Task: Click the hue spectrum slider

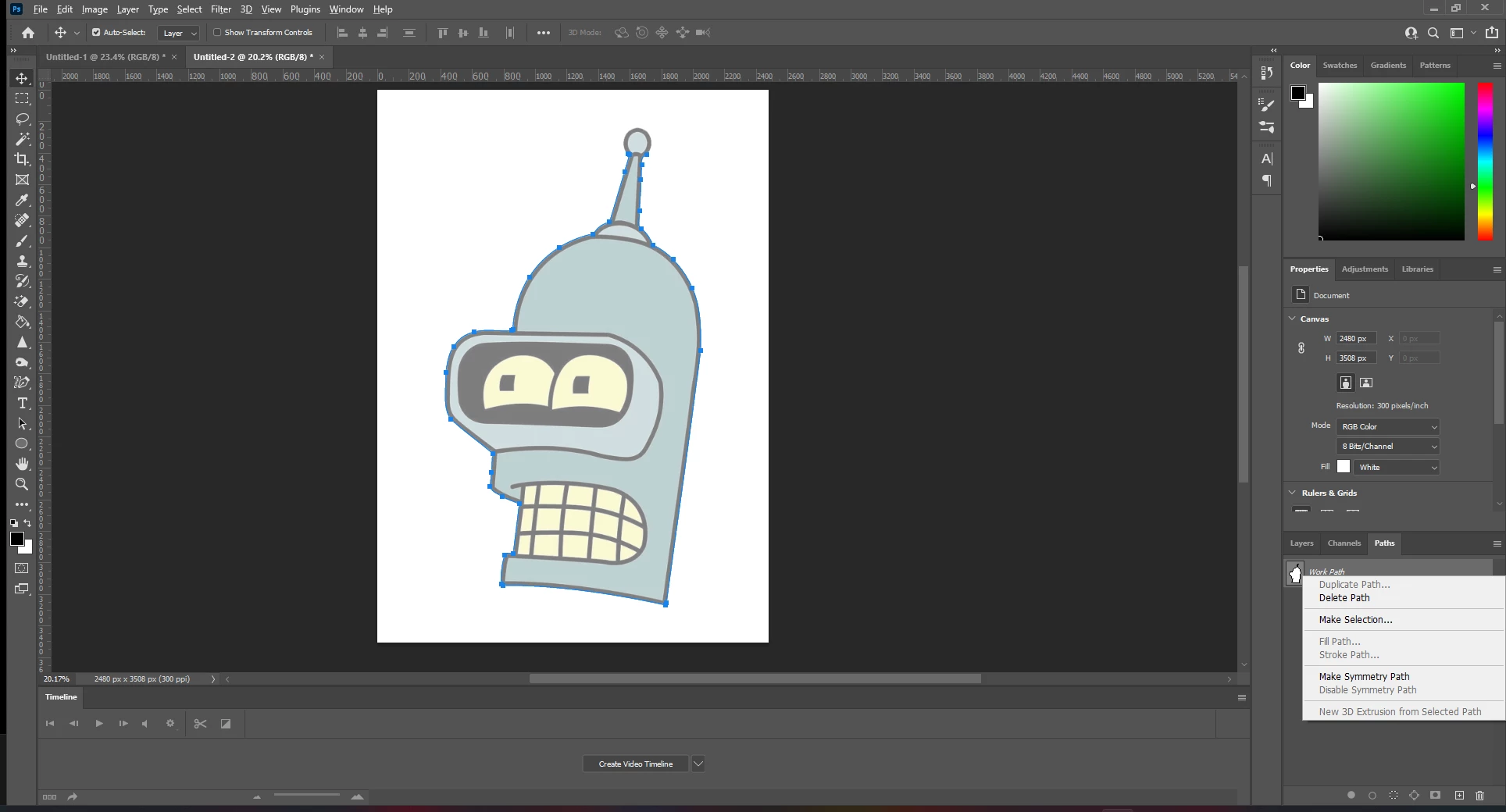Action: coord(1485,162)
